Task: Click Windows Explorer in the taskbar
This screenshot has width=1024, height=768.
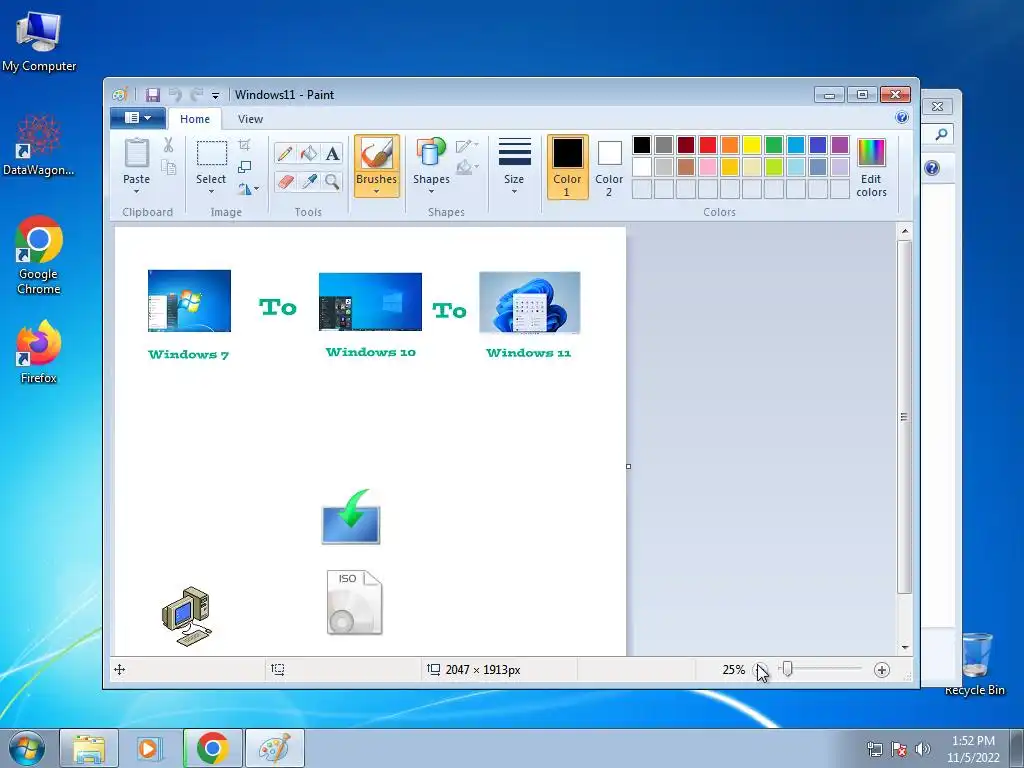Action: click(x=89, y=748)
